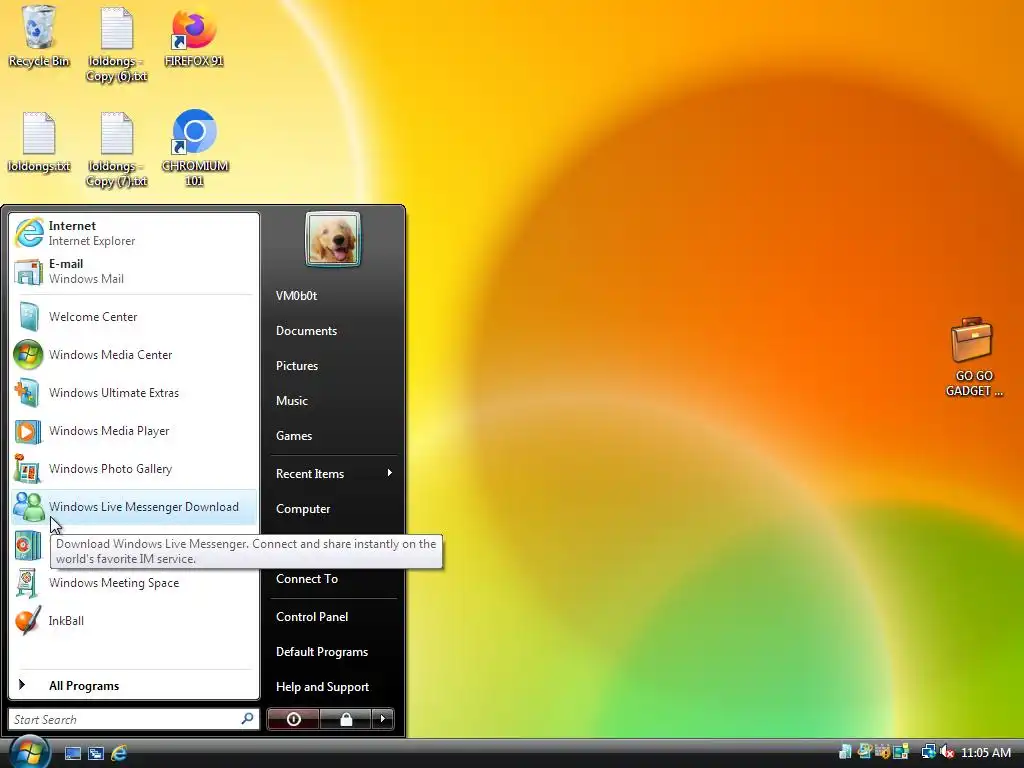This screenshot has width=1024, height=768.
Task: Expand All Programs list
Action: tap(134, 685)
